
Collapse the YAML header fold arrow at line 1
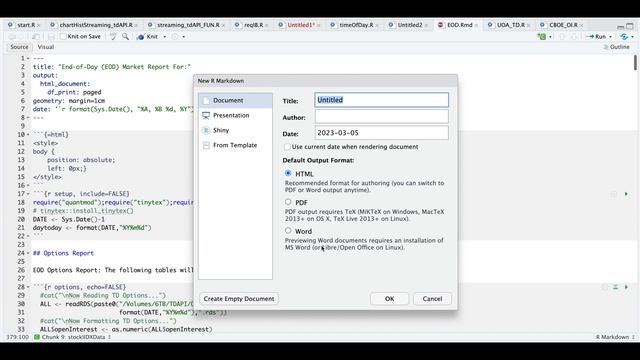(x=28, y=59)
